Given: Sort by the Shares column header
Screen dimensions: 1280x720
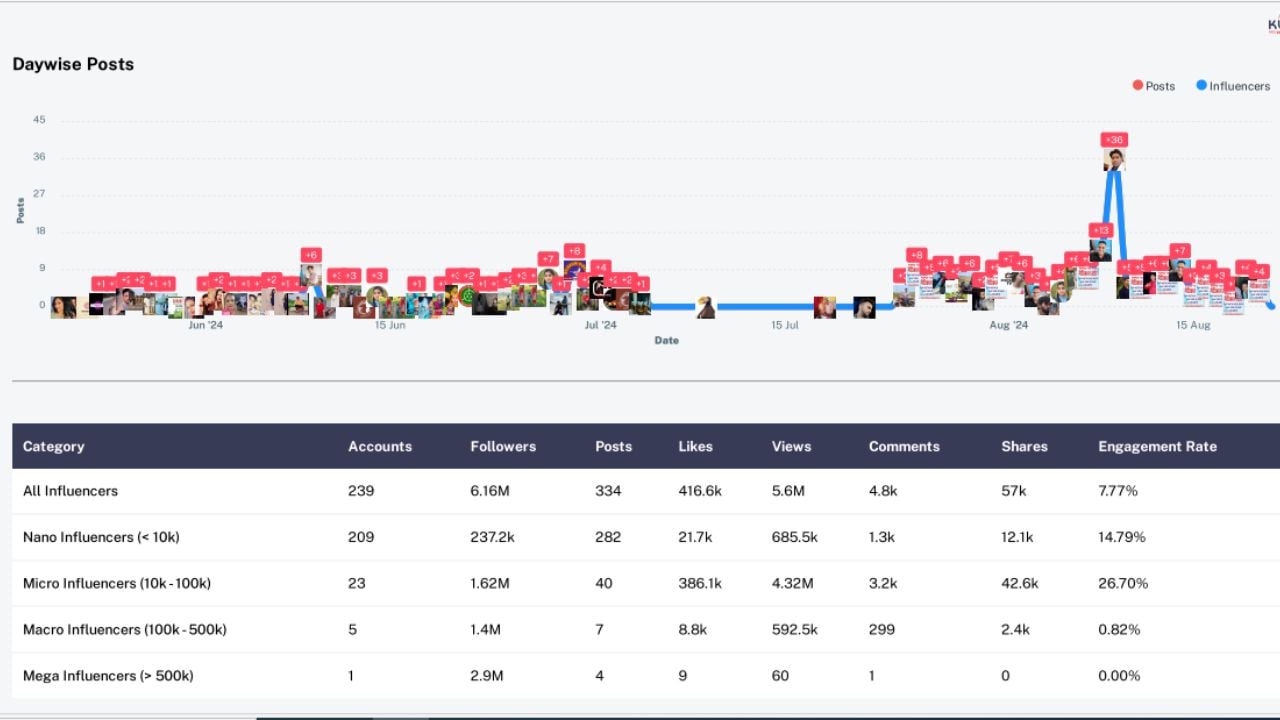Looking at the screenshot, I should pos(1025,447).
